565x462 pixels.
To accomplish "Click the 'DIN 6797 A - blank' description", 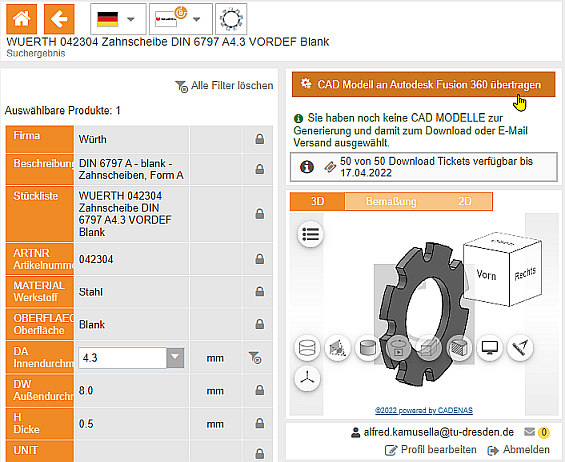I will pos(131,169).
